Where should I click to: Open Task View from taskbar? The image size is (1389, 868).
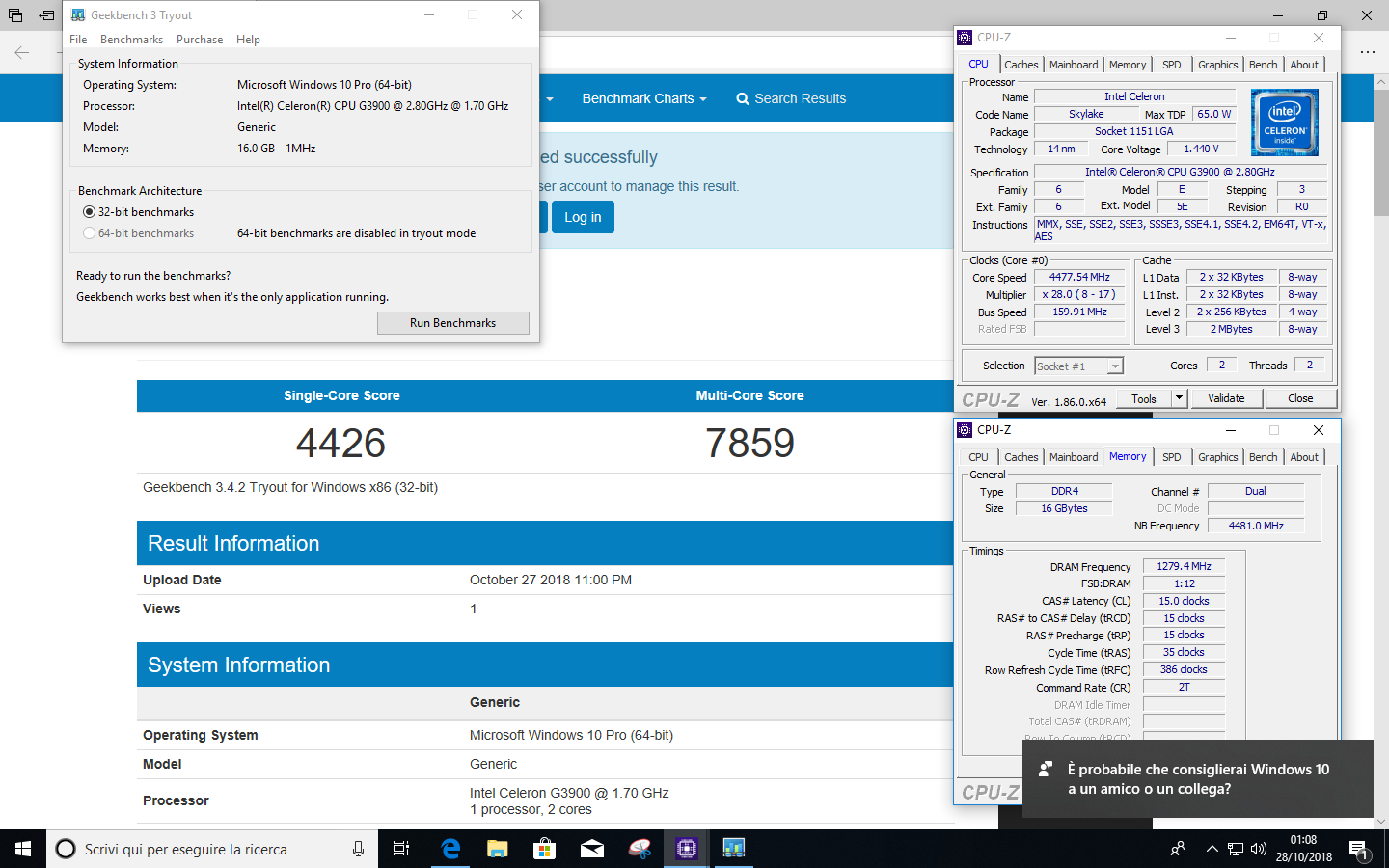(x=401, y=849)
